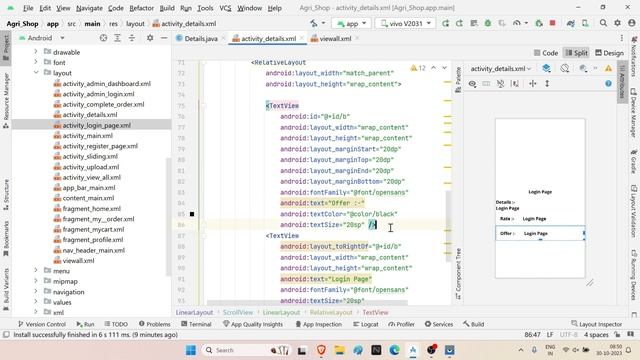Open Logcat tool window

click(x=366, y=324)
